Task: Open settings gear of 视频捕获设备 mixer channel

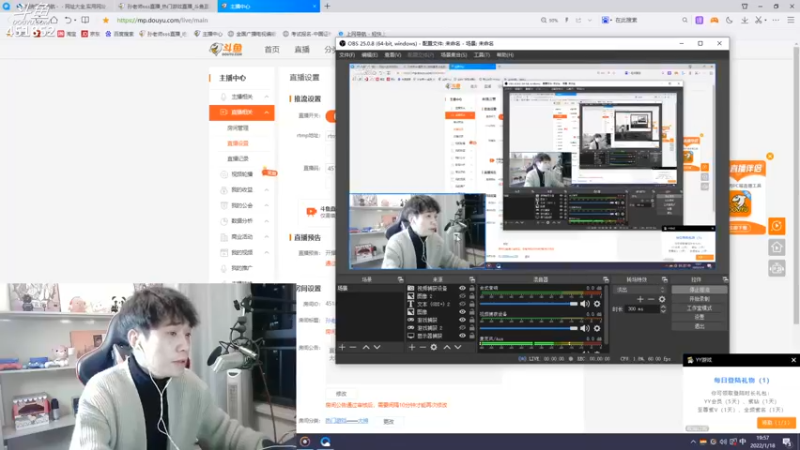Action: pyautogui.click(x=597, y=328)
